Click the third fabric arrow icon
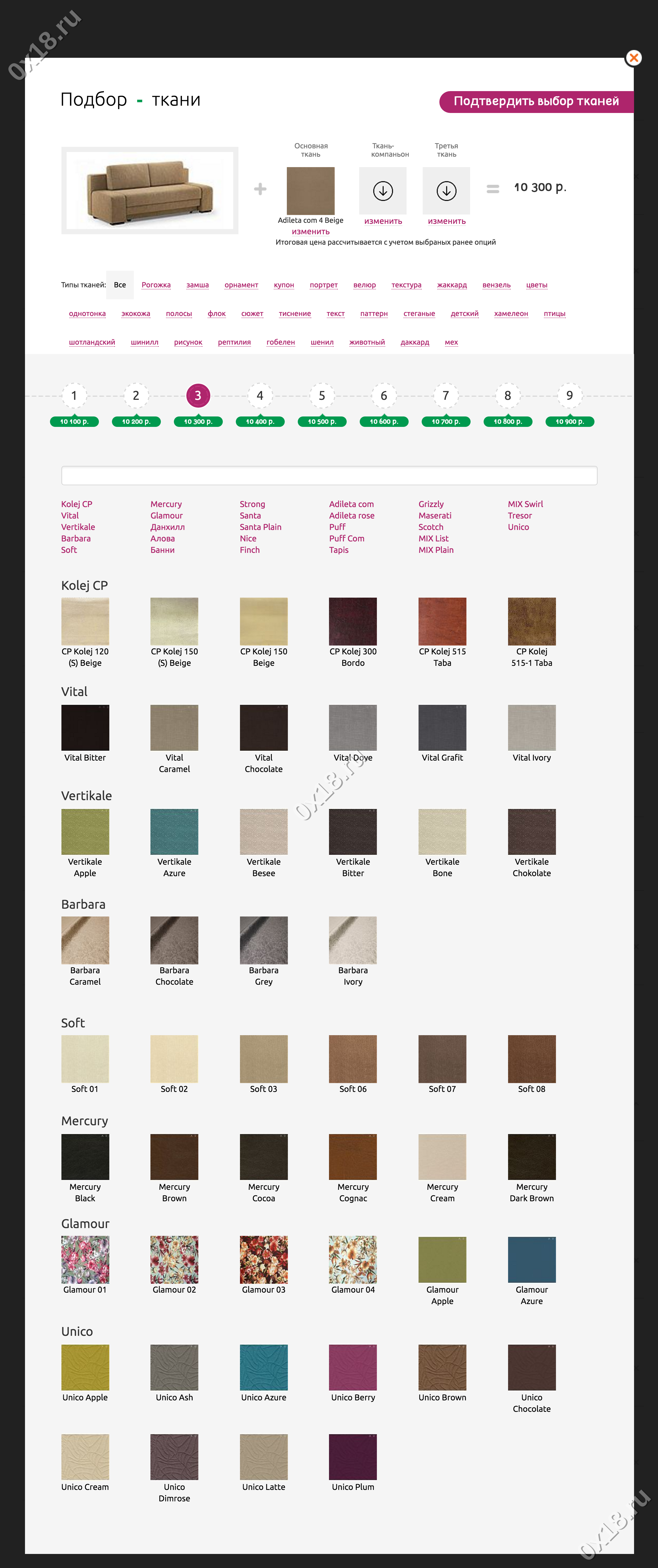This screenshot has width=658, height=1568. [x=446, y=191]
